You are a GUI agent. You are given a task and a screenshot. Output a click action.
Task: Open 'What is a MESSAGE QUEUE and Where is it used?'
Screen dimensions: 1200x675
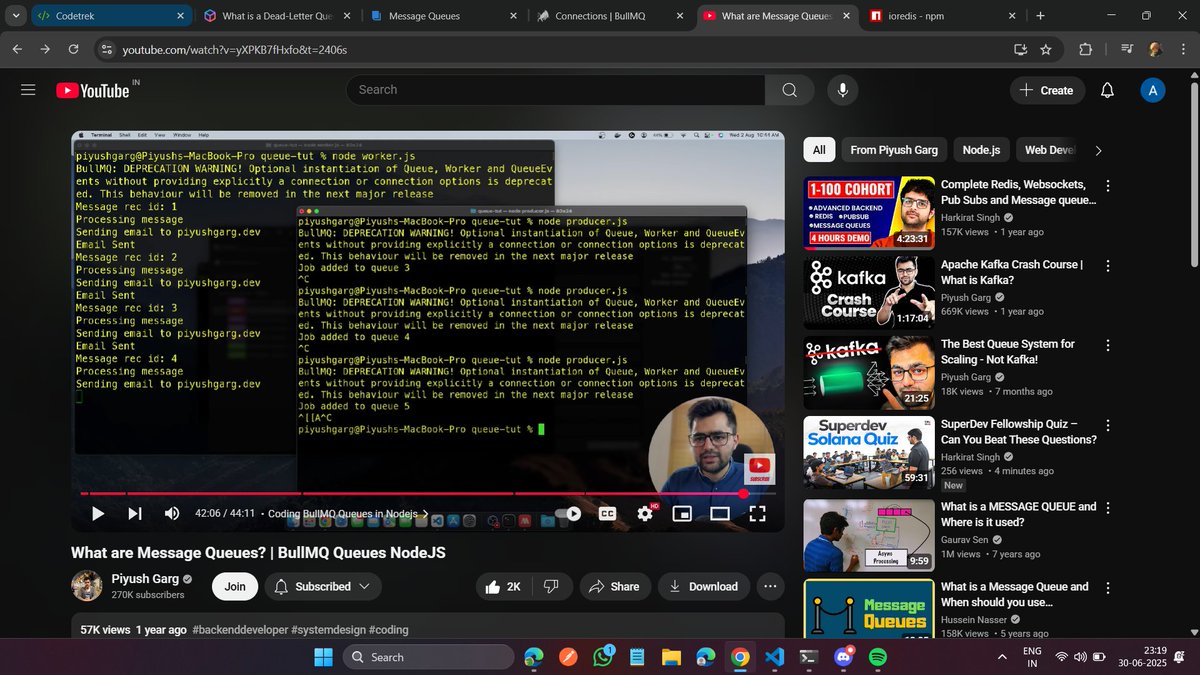1018,514
